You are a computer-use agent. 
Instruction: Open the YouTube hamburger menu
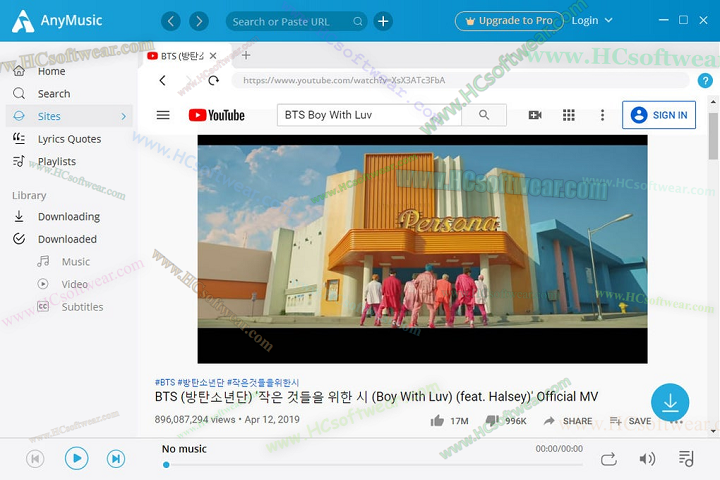coord(163,115)
